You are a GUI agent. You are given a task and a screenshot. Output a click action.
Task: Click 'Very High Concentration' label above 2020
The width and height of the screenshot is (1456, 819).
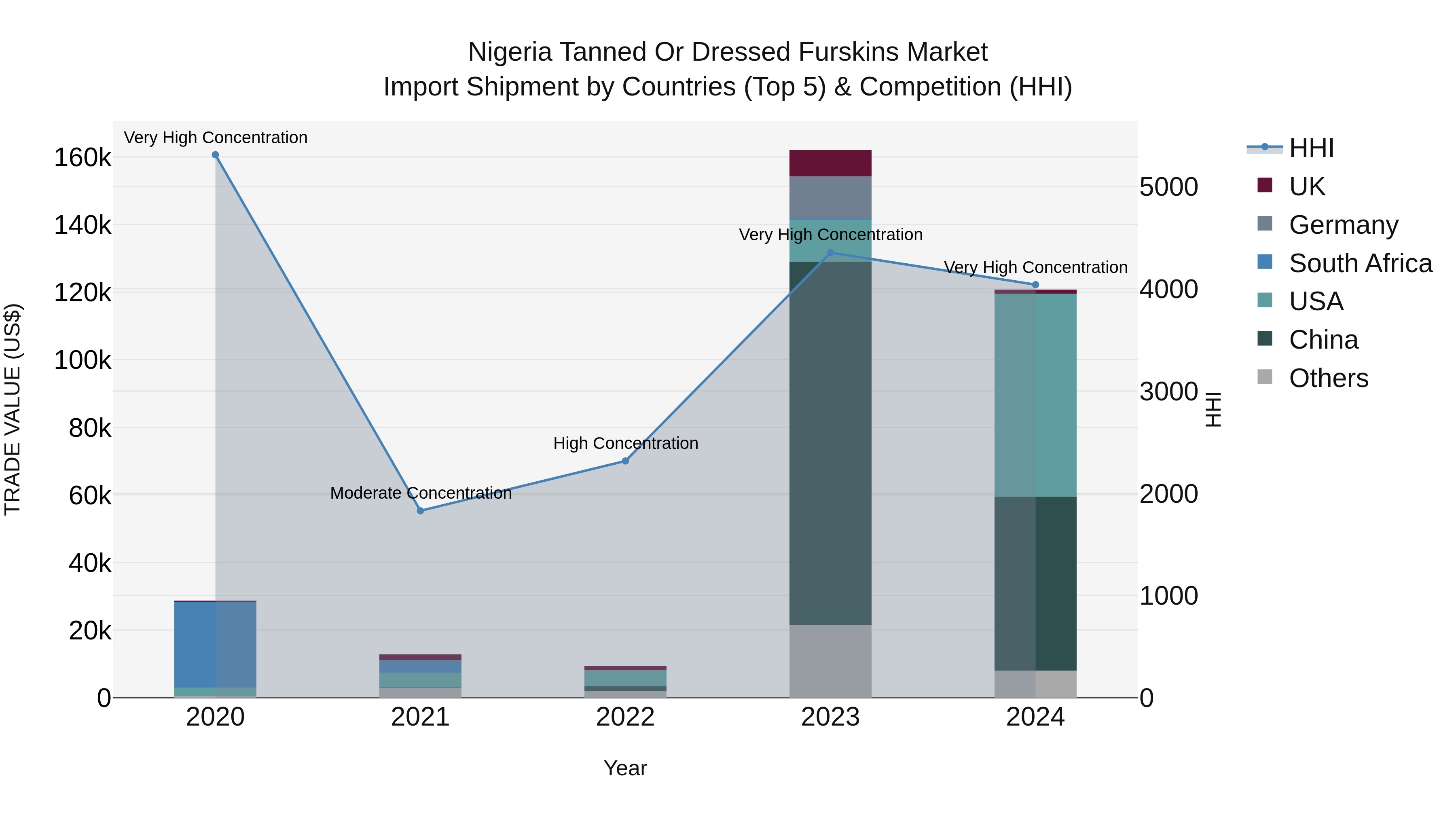pos(216,138)
